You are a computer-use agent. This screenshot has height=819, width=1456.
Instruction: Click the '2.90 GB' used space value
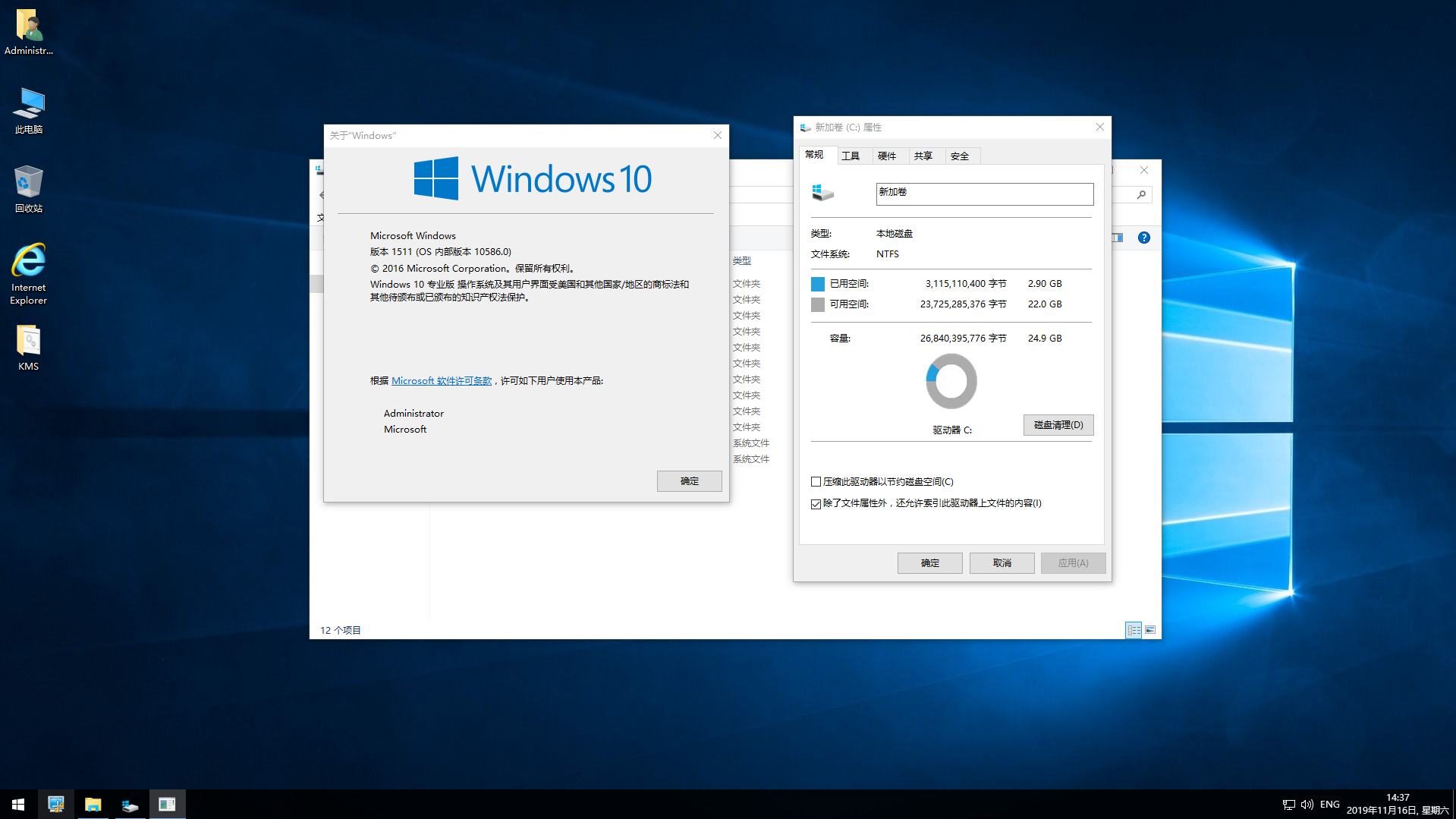click(1045, 284)
